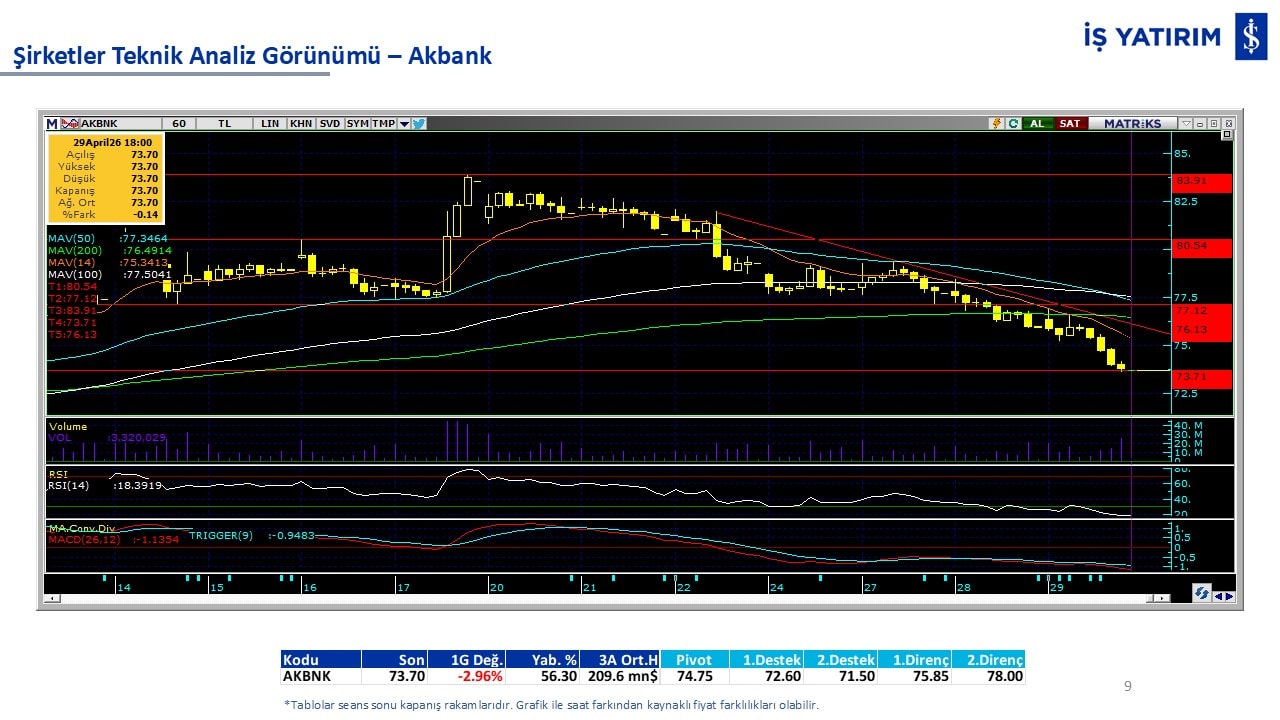1280x720 pixels.
Task: Expand the triangle menu beside MATRIKS logo
Action: (1185, 124)
